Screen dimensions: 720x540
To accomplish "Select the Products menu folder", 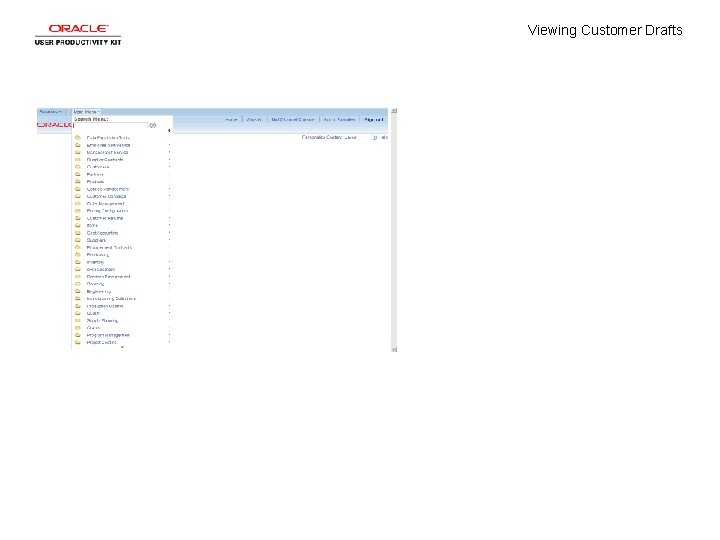I will click(x=95, y=182).
